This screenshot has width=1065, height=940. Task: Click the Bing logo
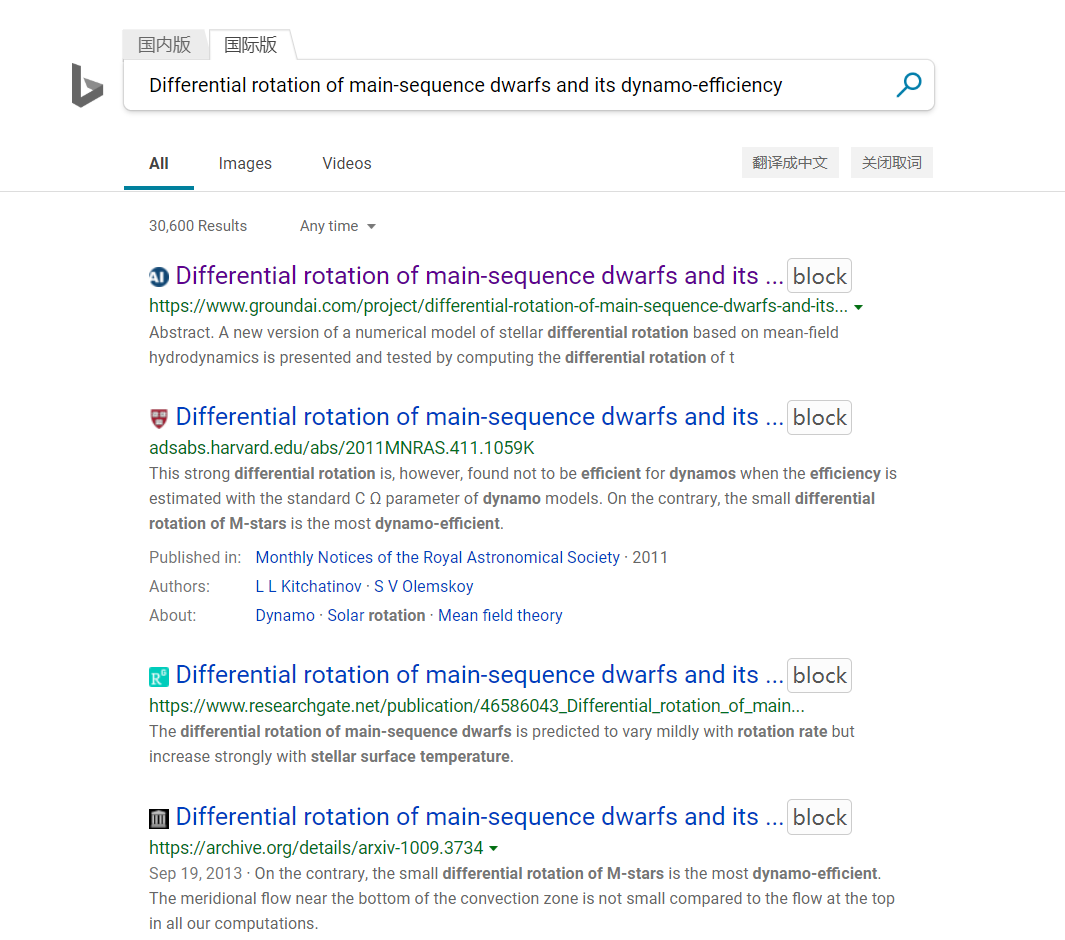(87, 86)
